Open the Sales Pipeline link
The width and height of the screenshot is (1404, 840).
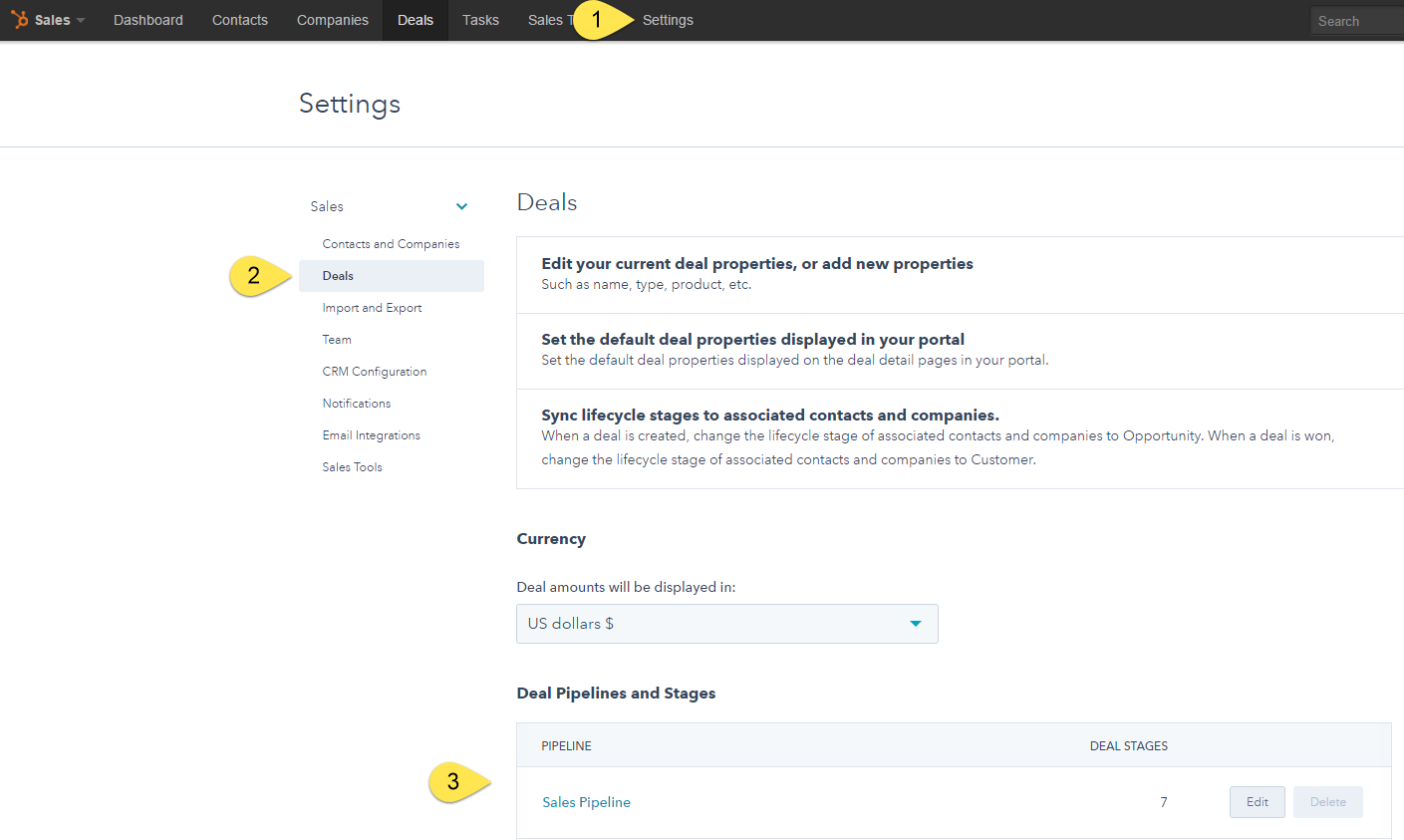[x=586, y=802]
